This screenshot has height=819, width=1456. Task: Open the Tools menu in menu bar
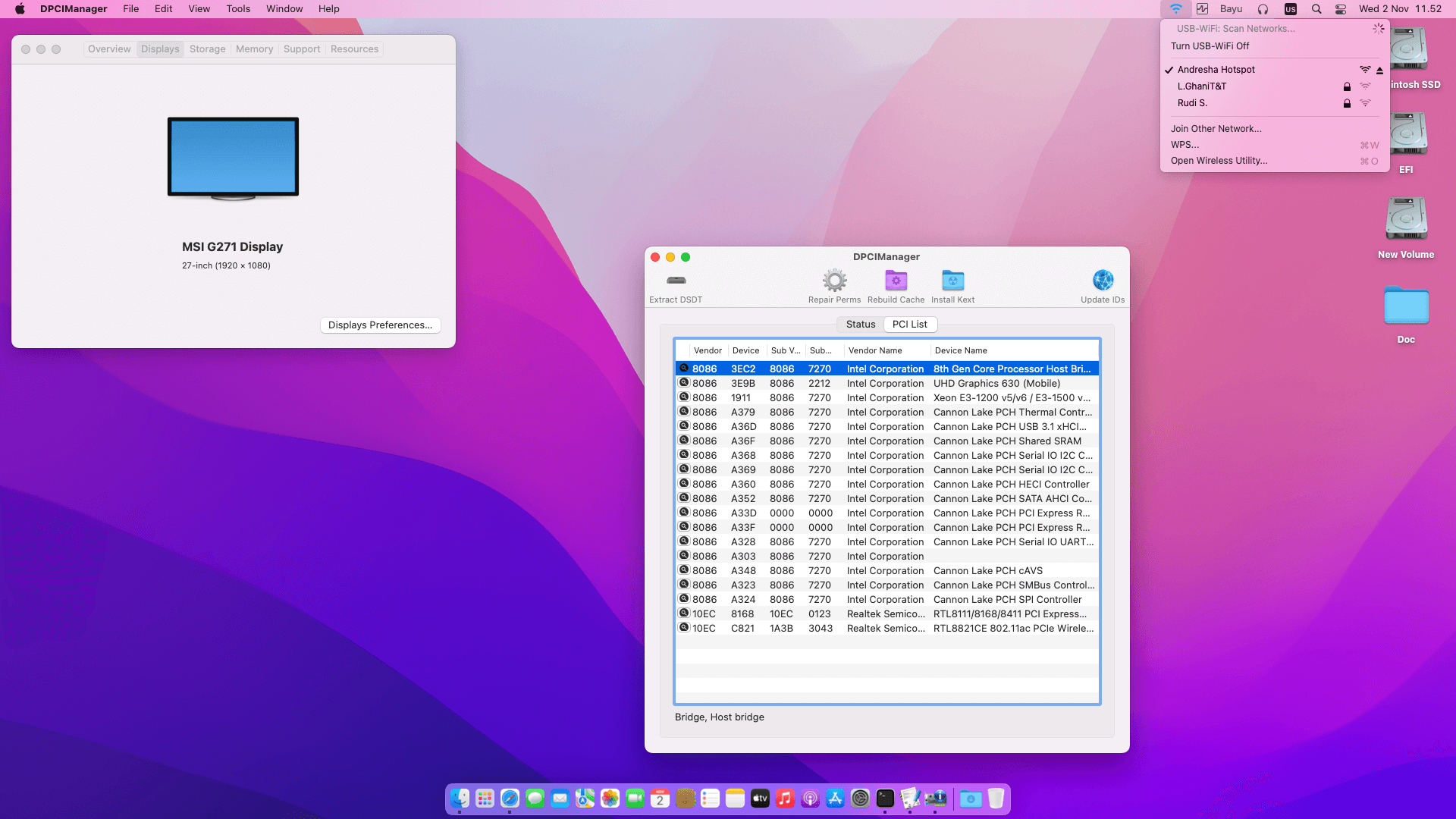pos(237,9)
